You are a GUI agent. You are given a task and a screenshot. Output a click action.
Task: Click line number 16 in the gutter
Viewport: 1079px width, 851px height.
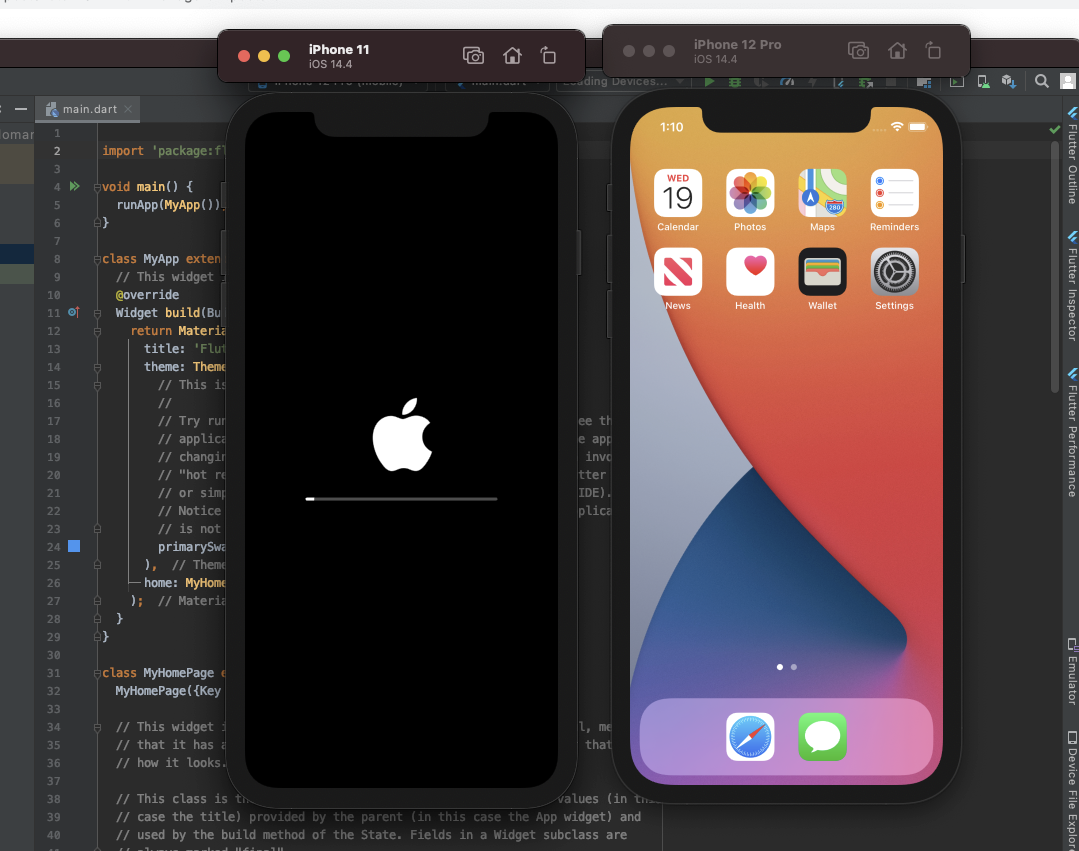[54, 403]
